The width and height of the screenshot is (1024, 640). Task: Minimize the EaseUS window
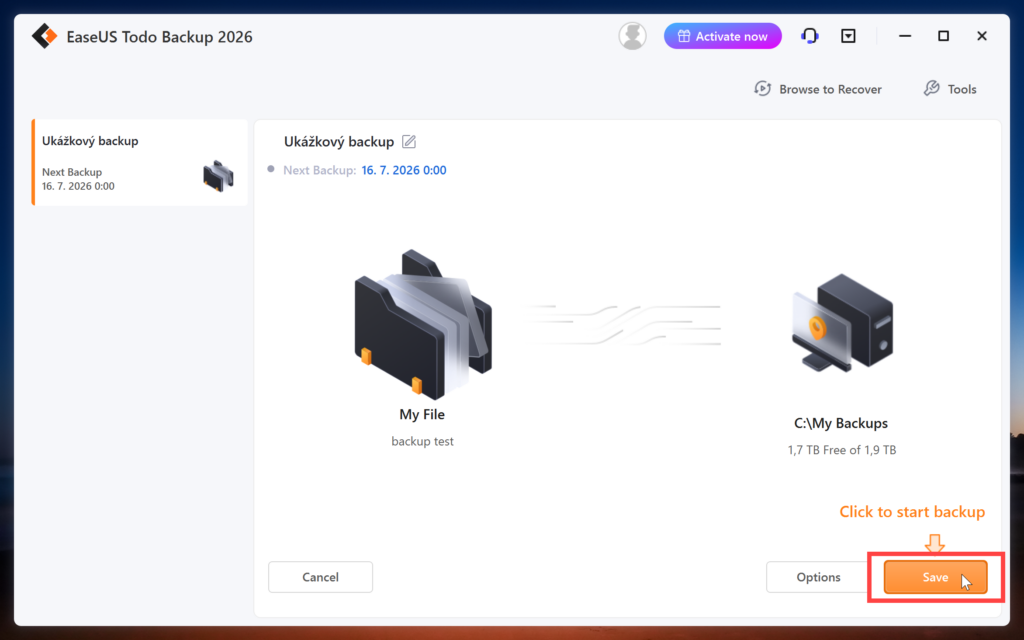(904, 36)
